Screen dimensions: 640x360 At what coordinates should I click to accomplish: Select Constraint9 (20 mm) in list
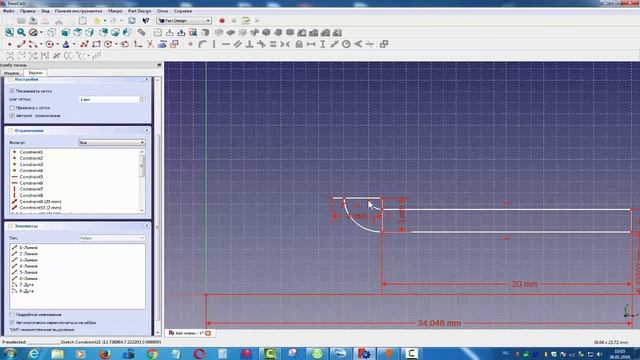click(40, 202)
